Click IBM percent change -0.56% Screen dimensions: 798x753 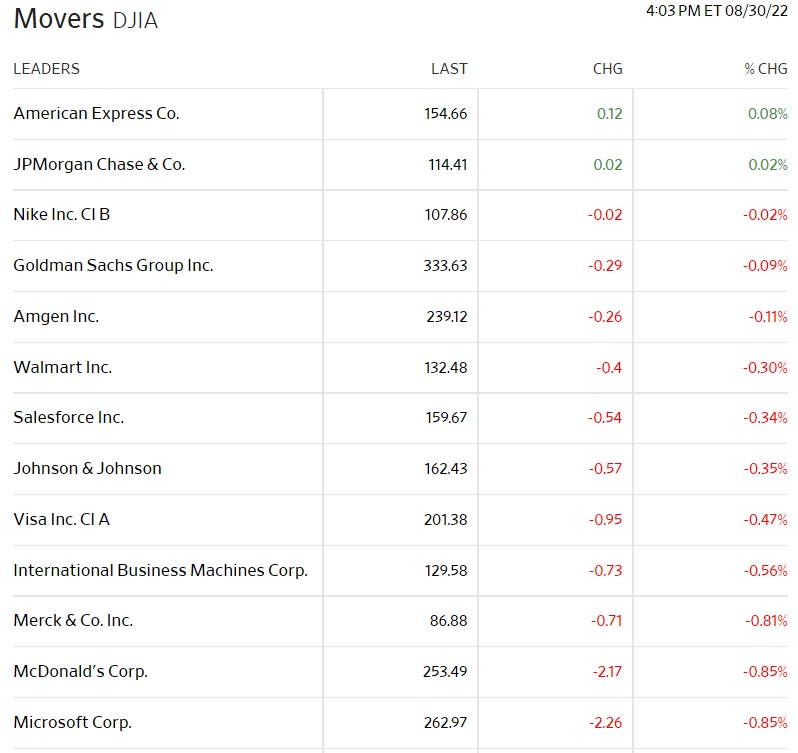(x=765, y=570)
